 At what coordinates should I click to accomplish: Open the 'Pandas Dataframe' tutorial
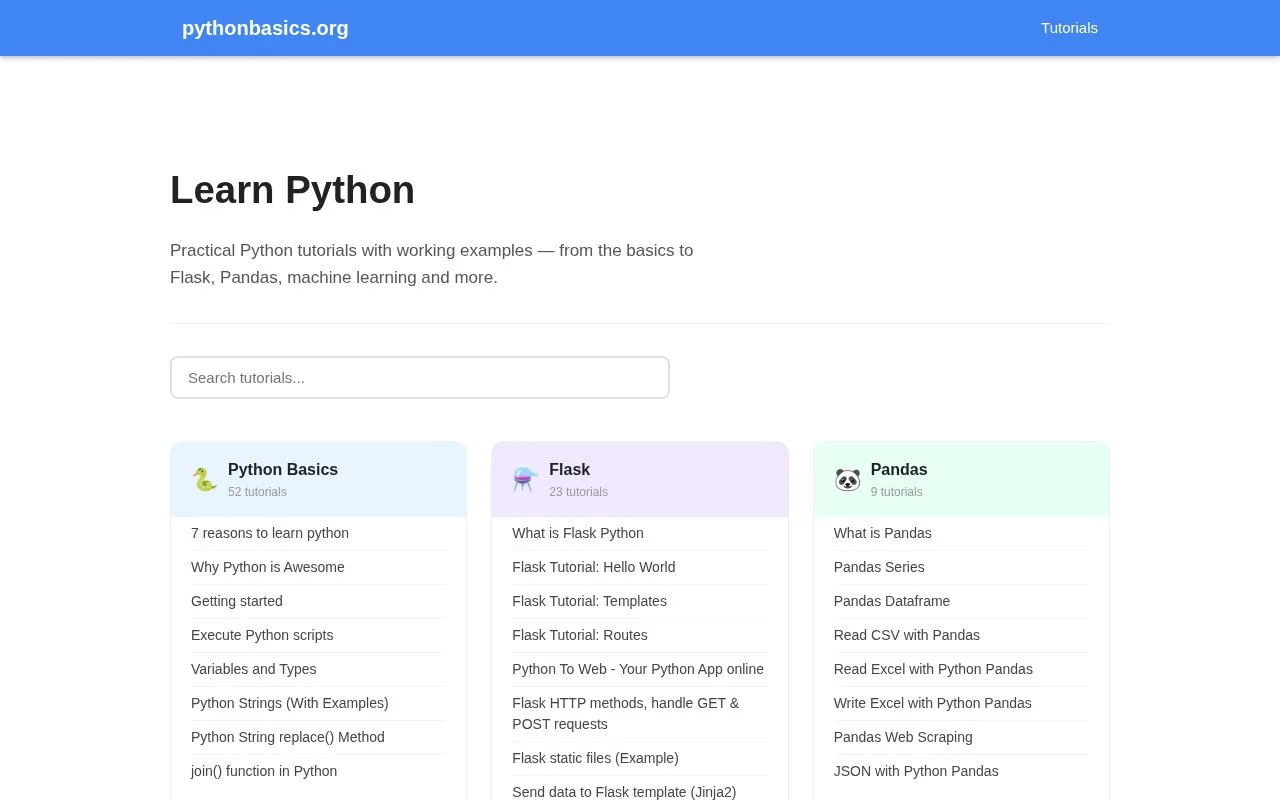(892, 601)
